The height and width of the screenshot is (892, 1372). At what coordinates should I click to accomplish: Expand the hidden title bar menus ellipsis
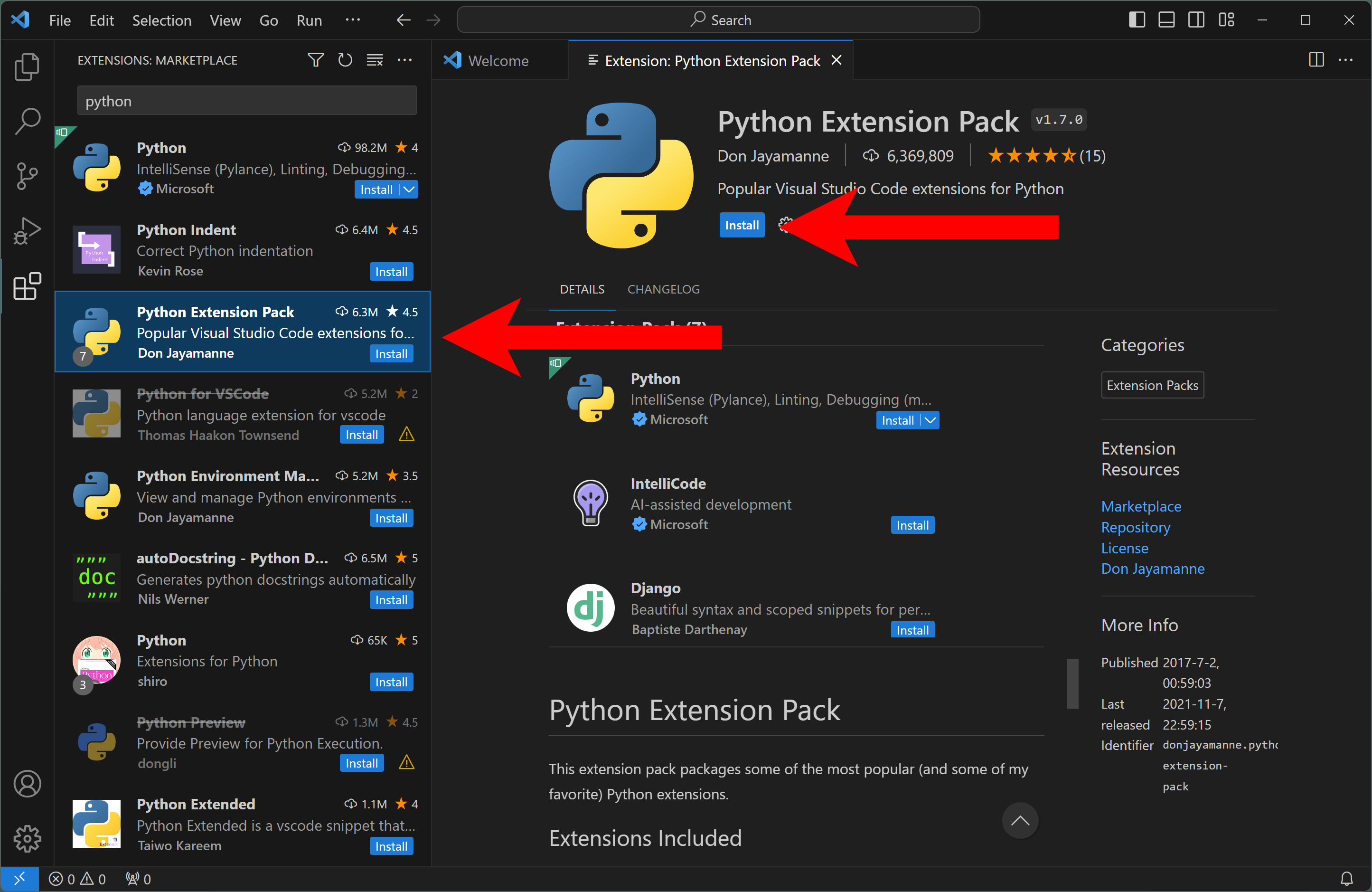352,20
